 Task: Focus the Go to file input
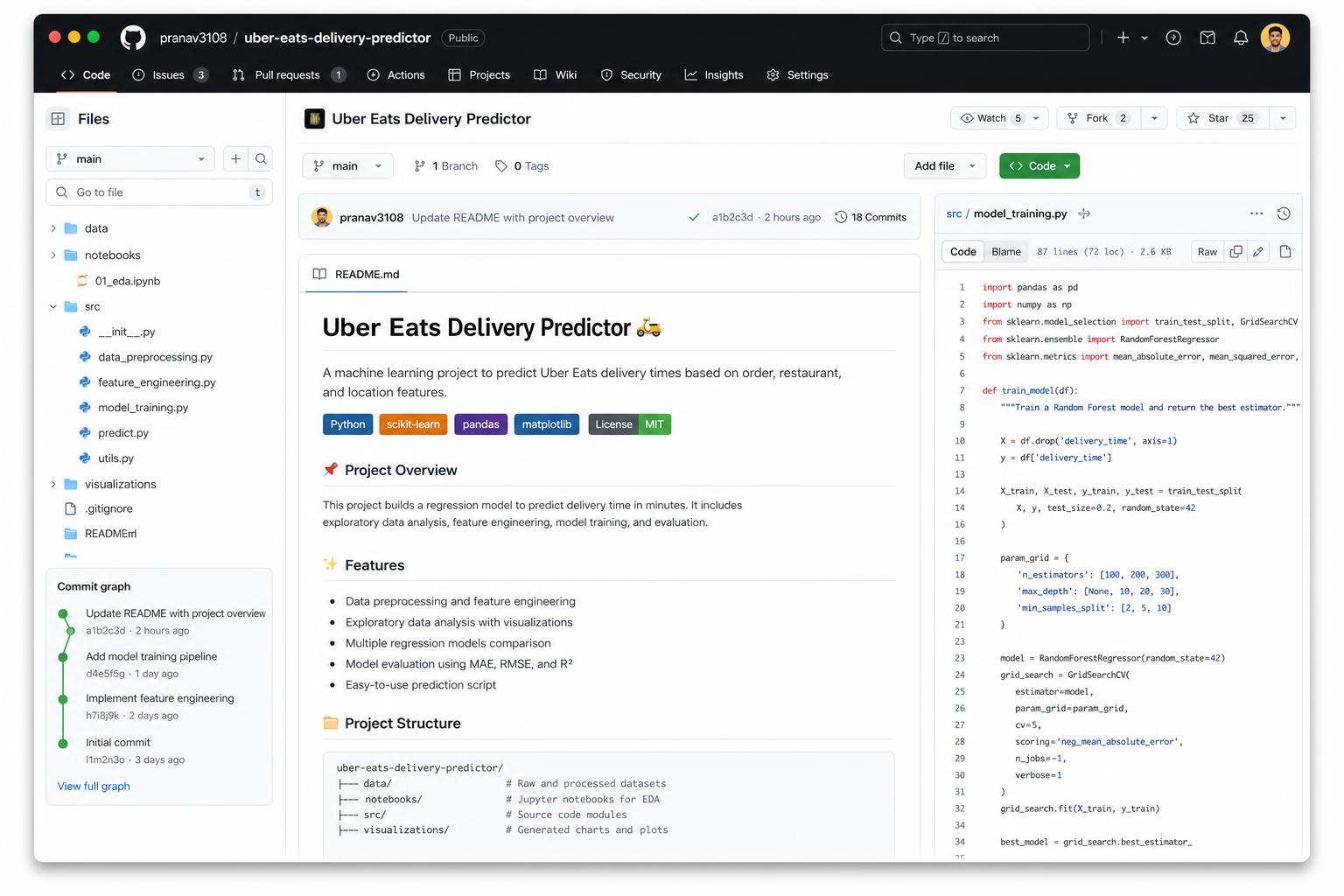click(x=158, y=192)
